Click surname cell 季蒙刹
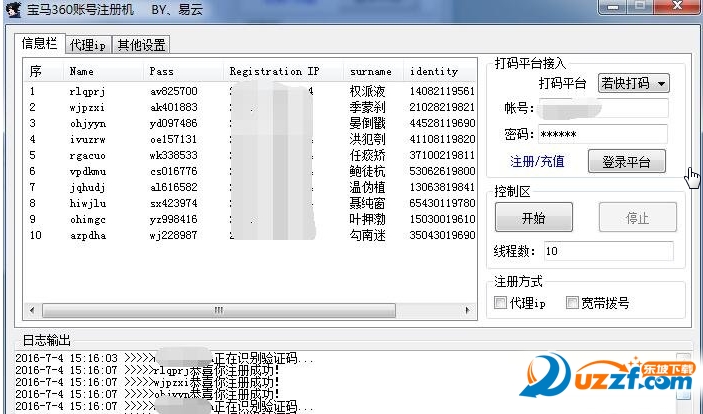Viewport: 703px width, 414px height. point(367,108)
